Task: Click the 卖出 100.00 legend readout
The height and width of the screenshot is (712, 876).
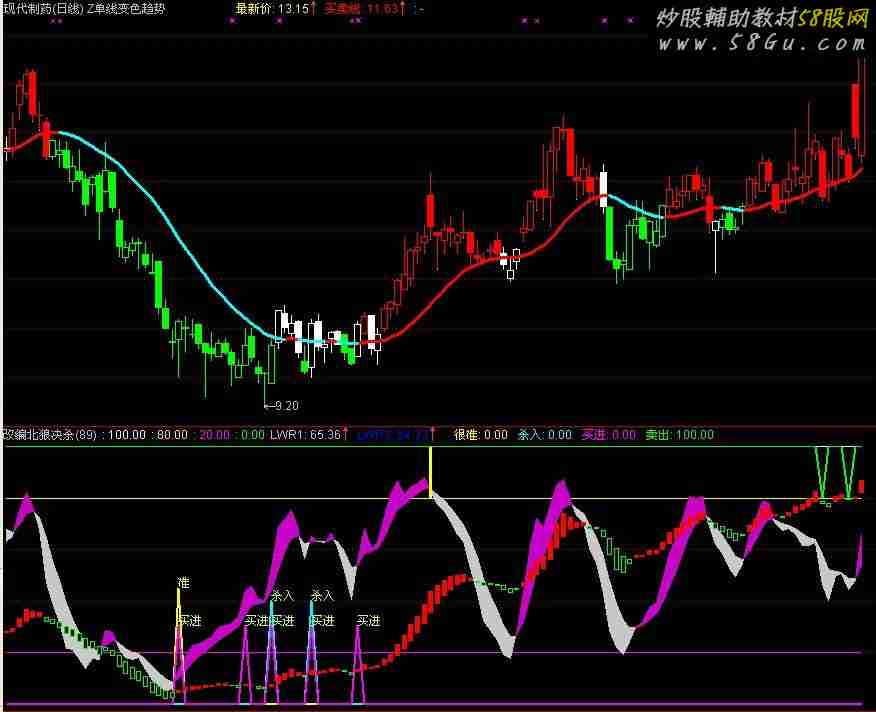Action: click(x=679, y=435)
